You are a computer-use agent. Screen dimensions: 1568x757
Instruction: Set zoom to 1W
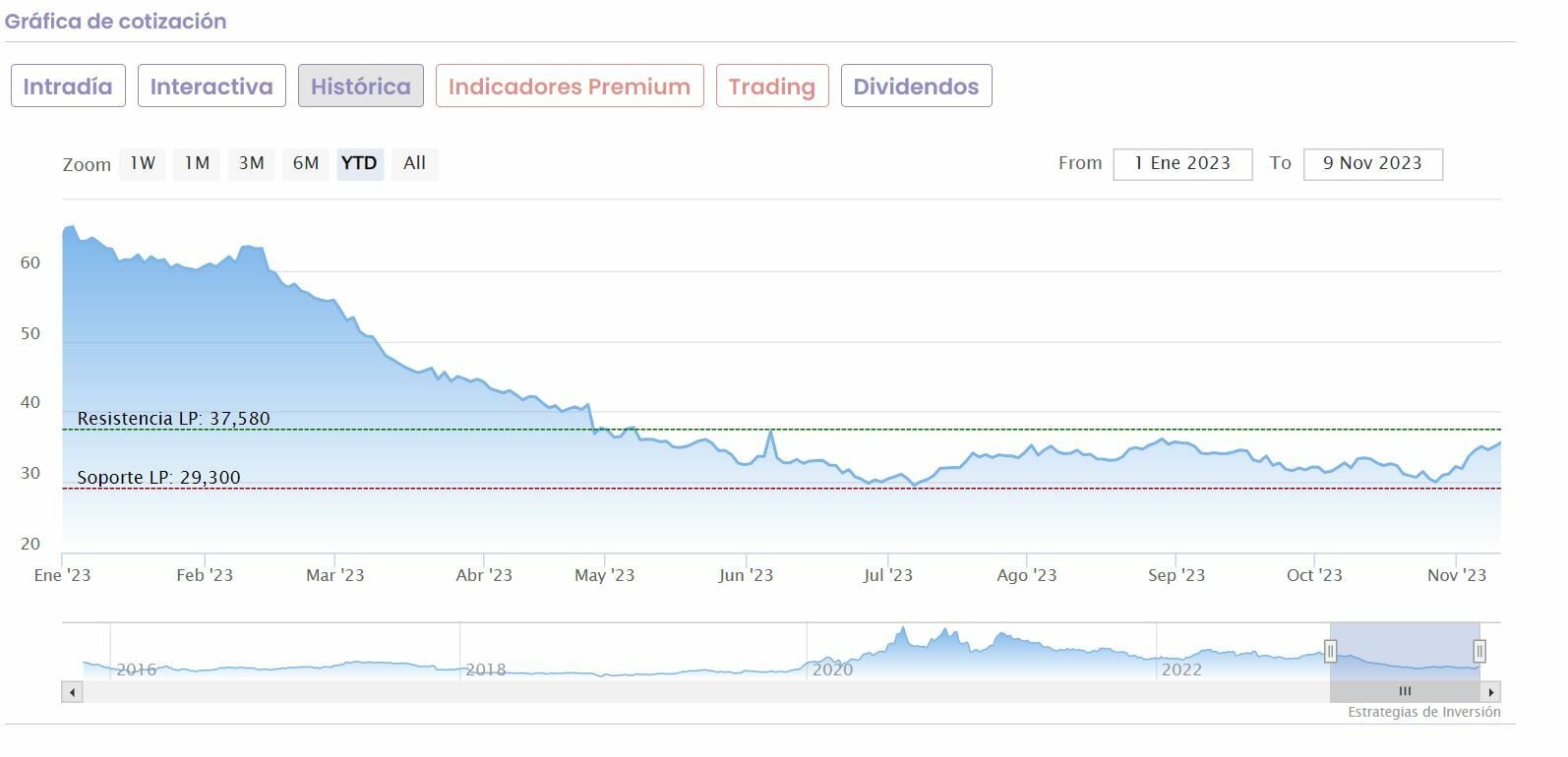tap(143, 163)
